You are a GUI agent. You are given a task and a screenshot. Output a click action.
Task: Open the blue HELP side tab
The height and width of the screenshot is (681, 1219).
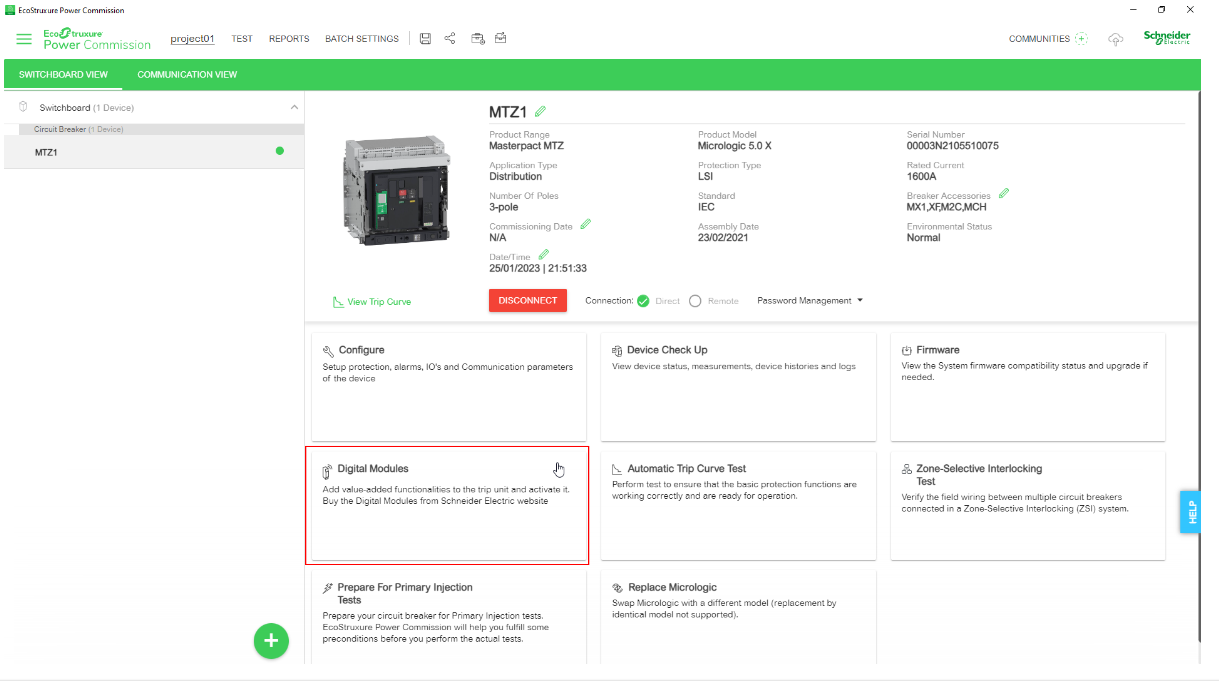1191,511
